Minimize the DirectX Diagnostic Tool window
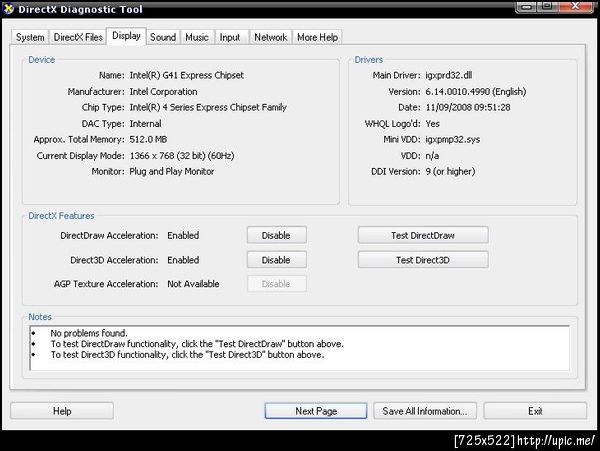The image size is (600, 451). point(526,7)
